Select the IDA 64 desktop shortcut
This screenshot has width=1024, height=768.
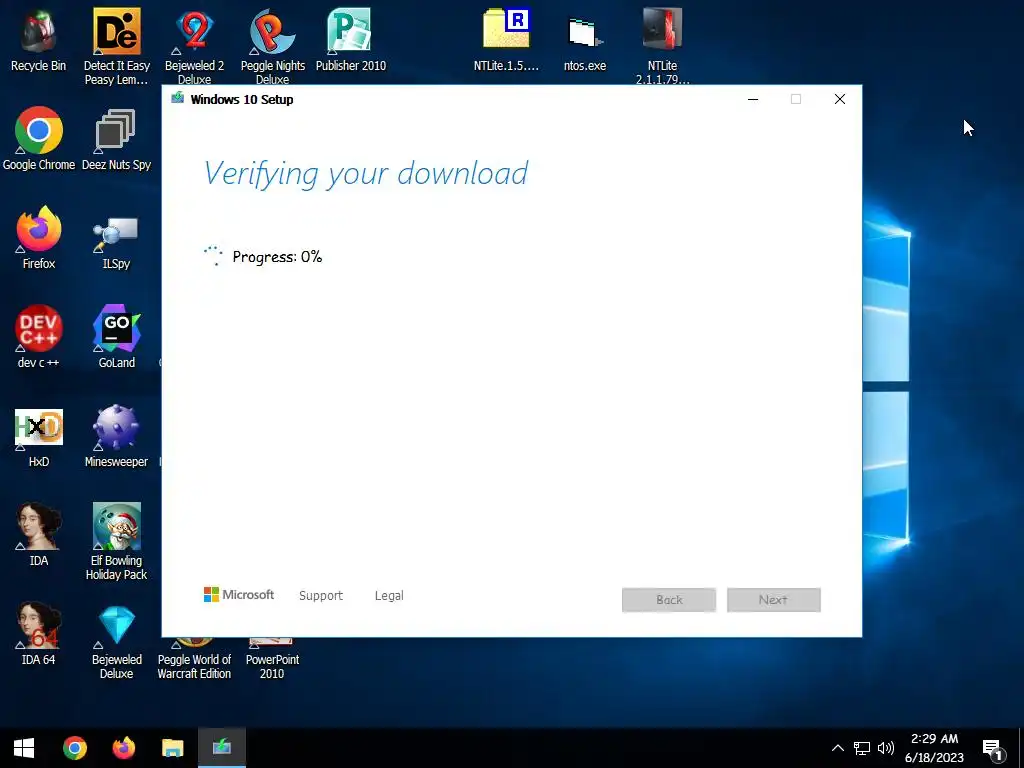coord(39,633)
